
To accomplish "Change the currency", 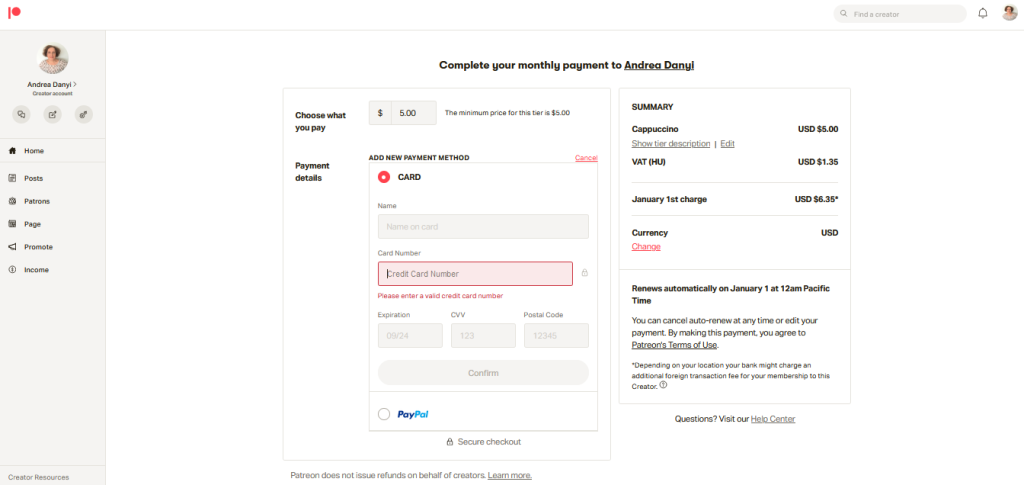I will point(646,247).
